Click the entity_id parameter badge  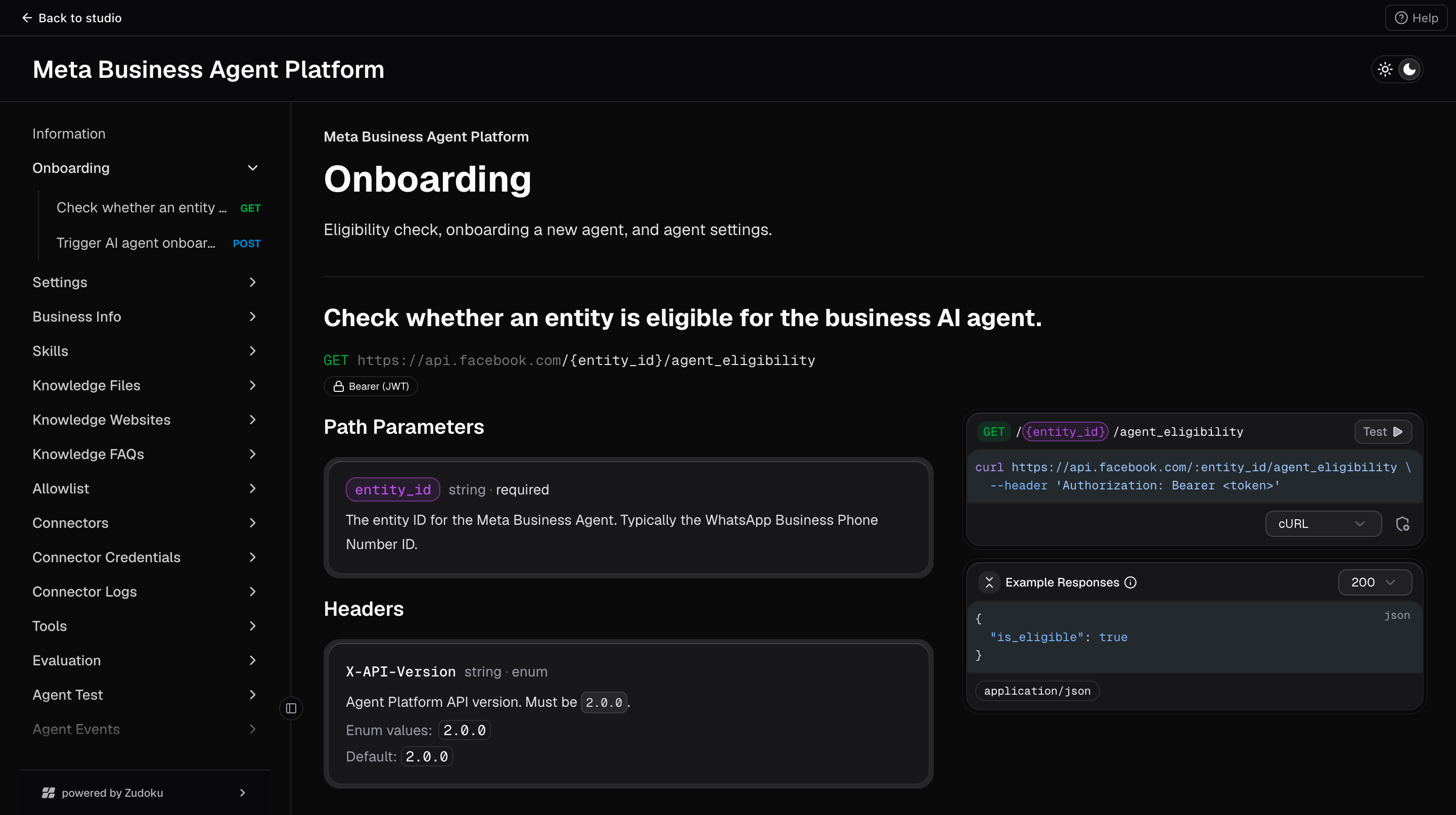(393, 489)
